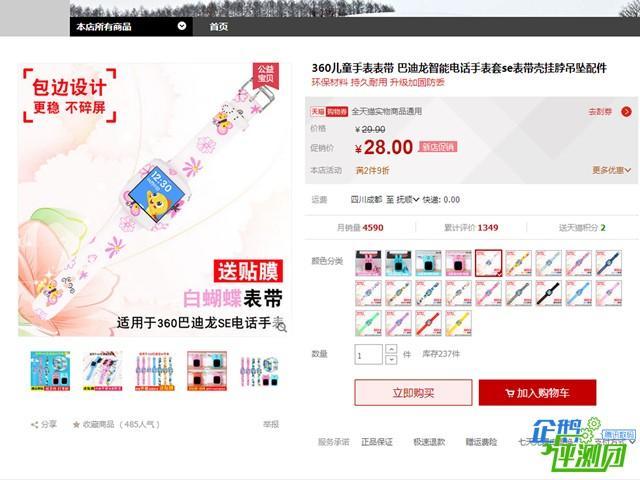The width and height of the screenshot is (640, 480).
Task: Click the red arrow icon beside 去刮券
Action: pos(626,111)
